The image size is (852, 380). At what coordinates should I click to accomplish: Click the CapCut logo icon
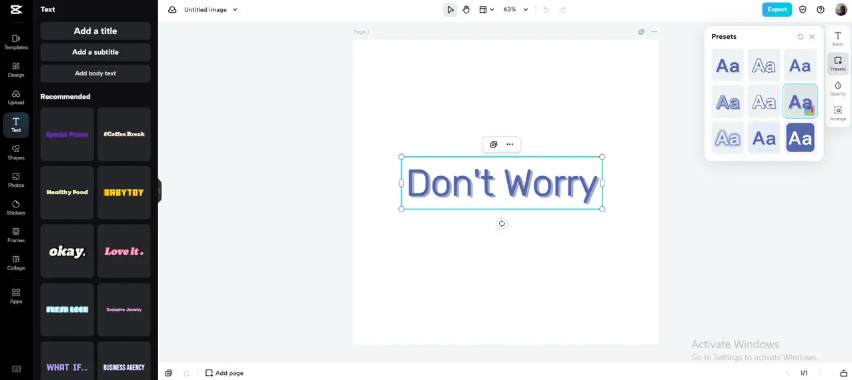[x=16, y=9]
